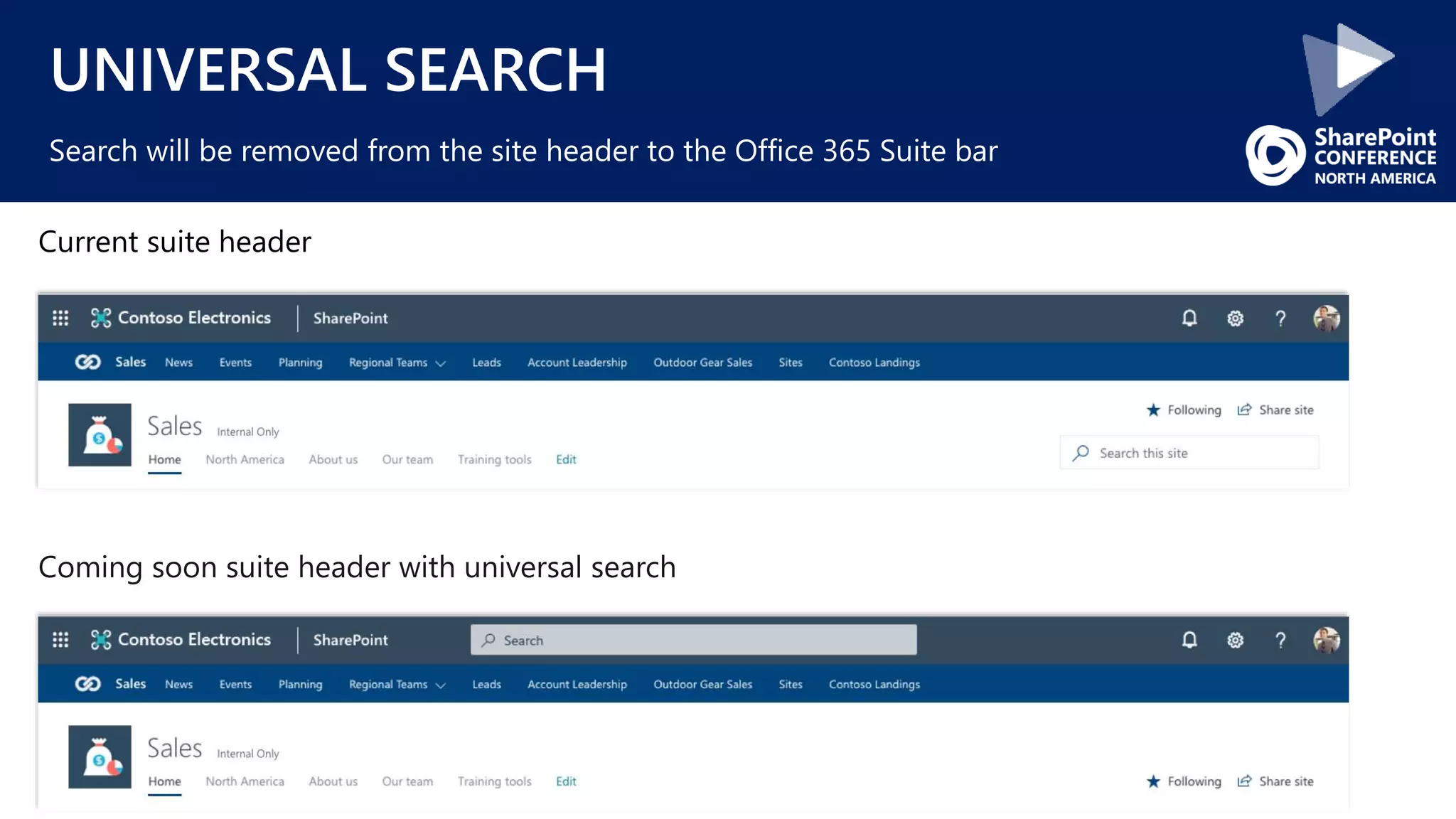Select Sites in current hub navigation
This screenshot has height=819, width=1456.
click(791, 363)
